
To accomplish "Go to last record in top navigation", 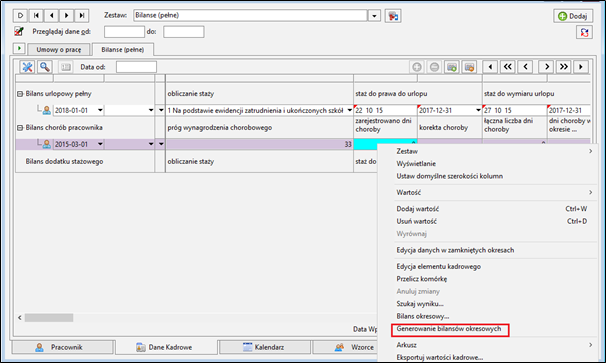I will point(82,15).
